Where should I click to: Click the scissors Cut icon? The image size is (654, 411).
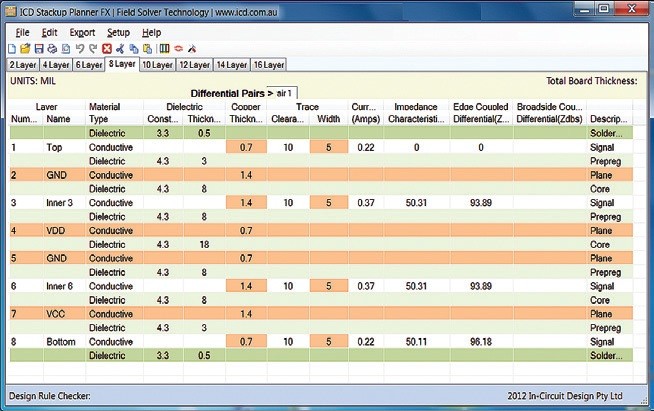(x=119, y=48)
